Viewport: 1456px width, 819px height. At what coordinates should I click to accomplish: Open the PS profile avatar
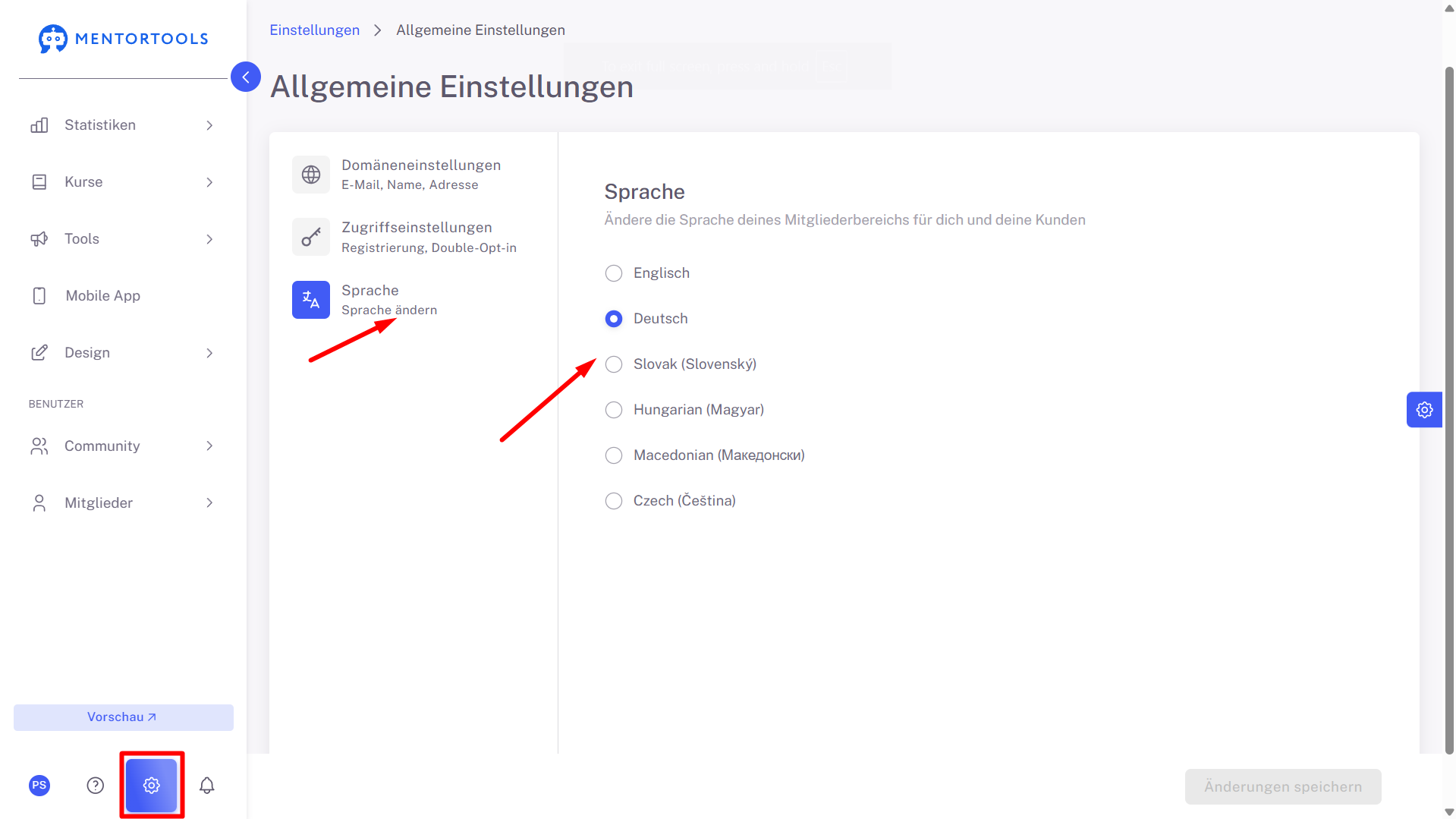coord(39,786)
